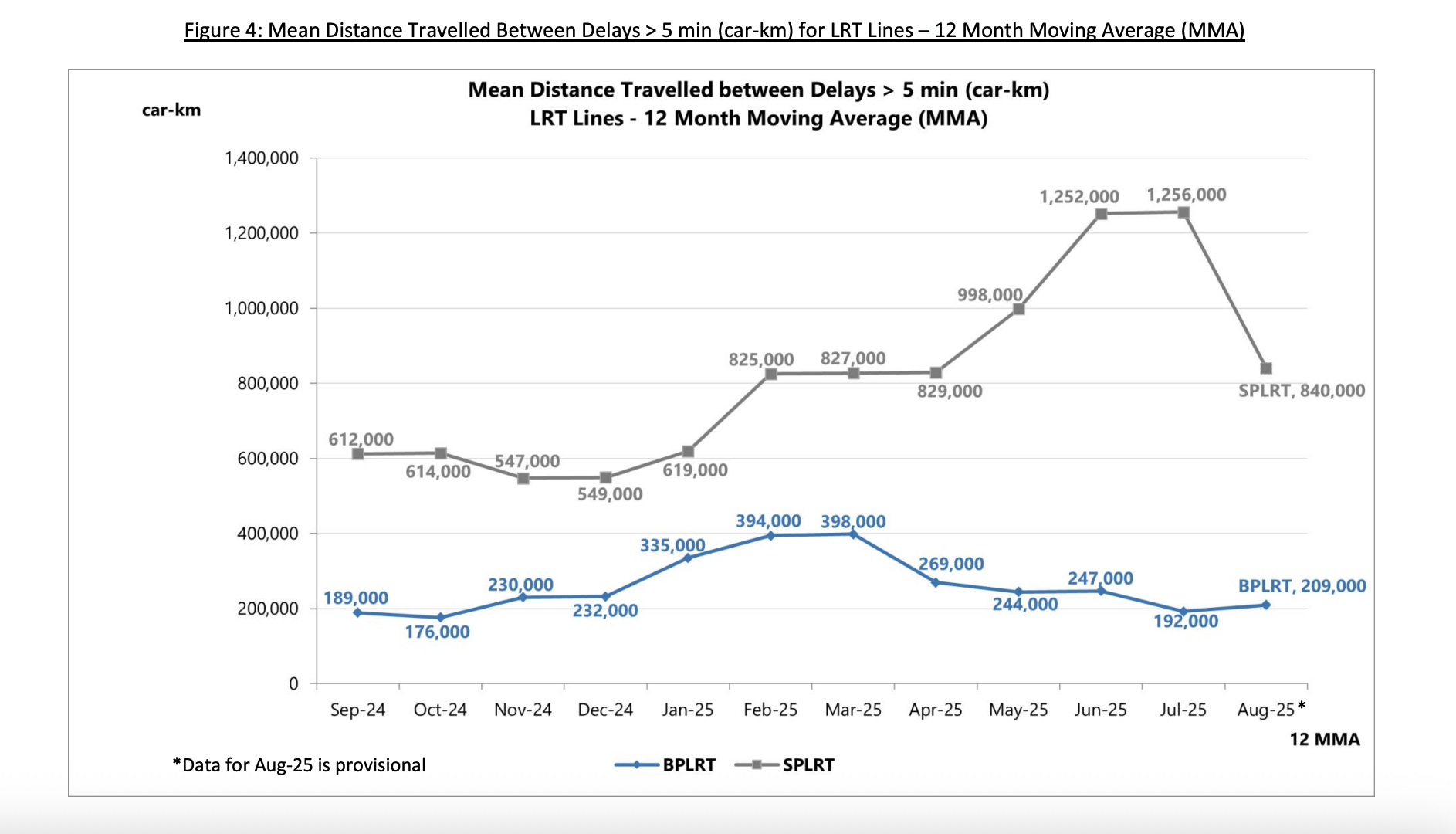
Task: Click the 1,256,000 data label
Action: pos(1186,195)
